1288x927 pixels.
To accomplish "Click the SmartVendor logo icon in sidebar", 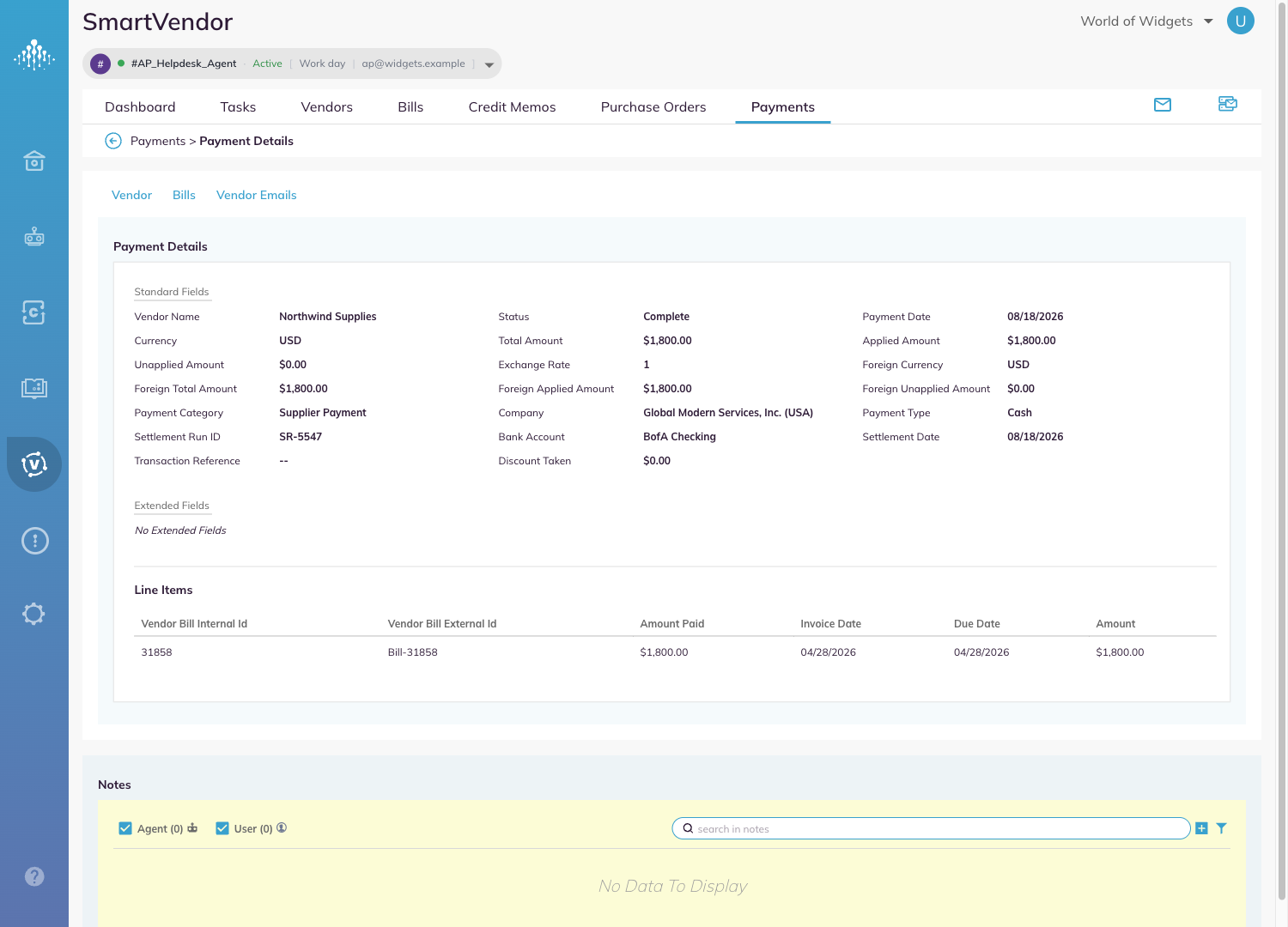I will (x=34, y=55).
